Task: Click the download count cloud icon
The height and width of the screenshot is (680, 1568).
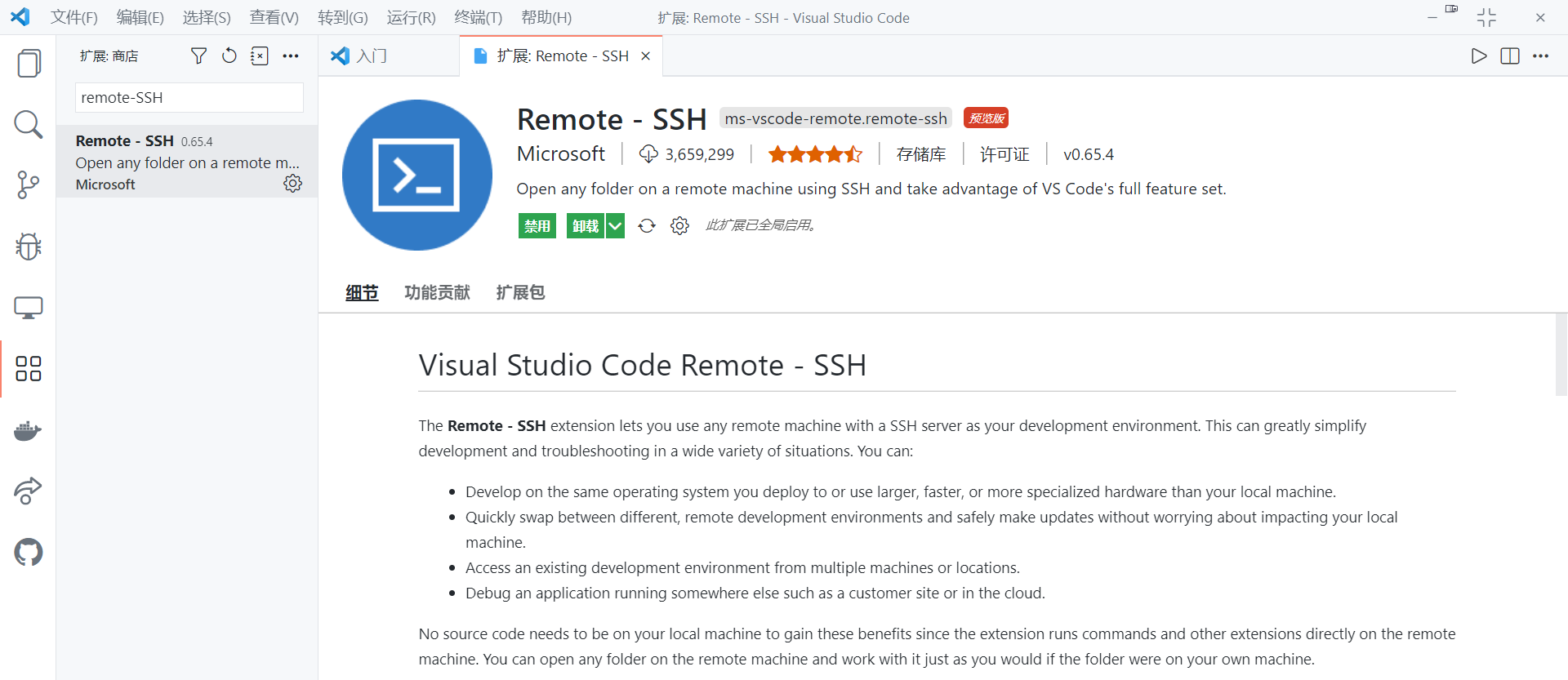Action: 648,154
